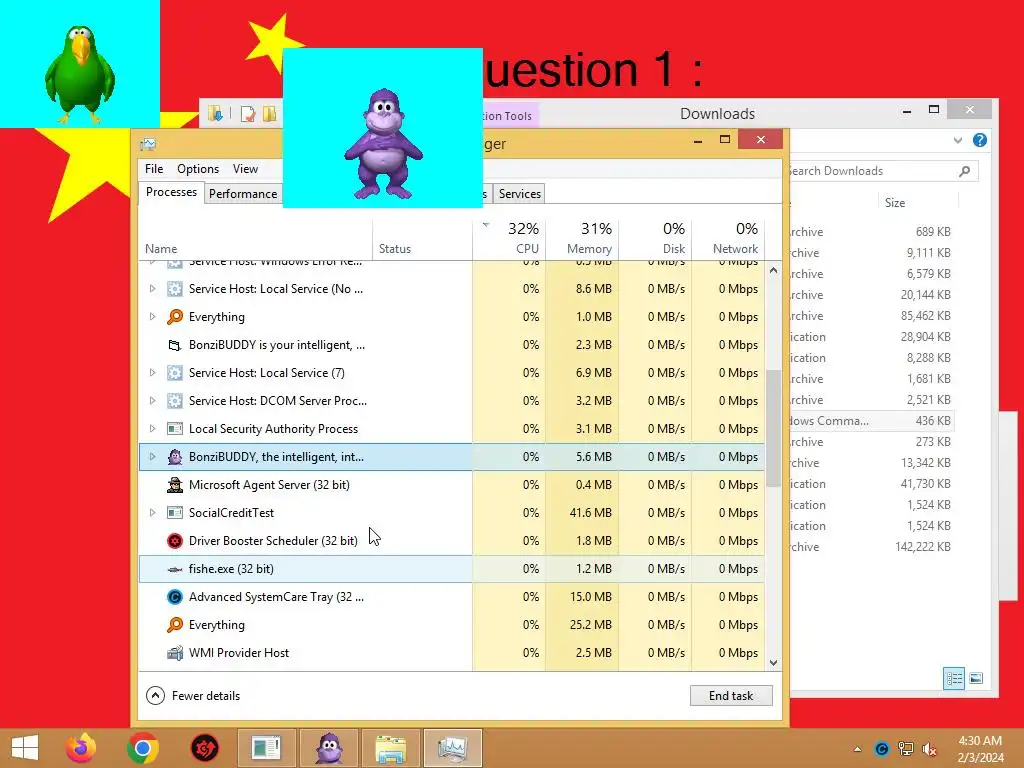Expand the BonziBUDDY, the intelligent process
The height and width of the screenshot is (768, 1024).
coord(152,456)
